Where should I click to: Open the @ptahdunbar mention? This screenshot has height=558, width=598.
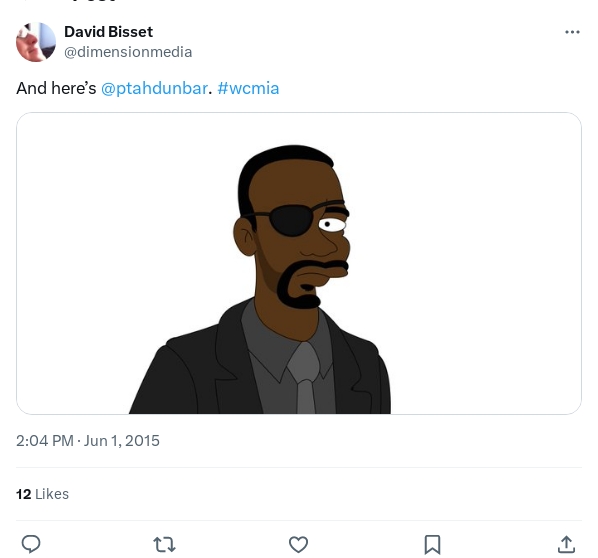point(154,88)
